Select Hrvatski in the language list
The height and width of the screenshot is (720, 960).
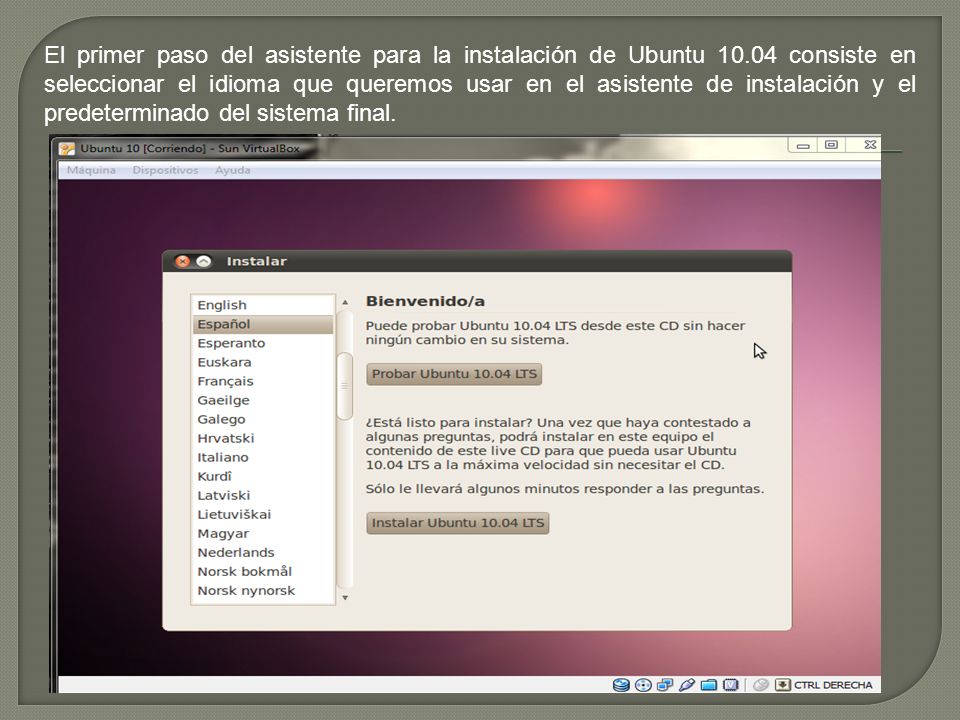click(263, 438)
